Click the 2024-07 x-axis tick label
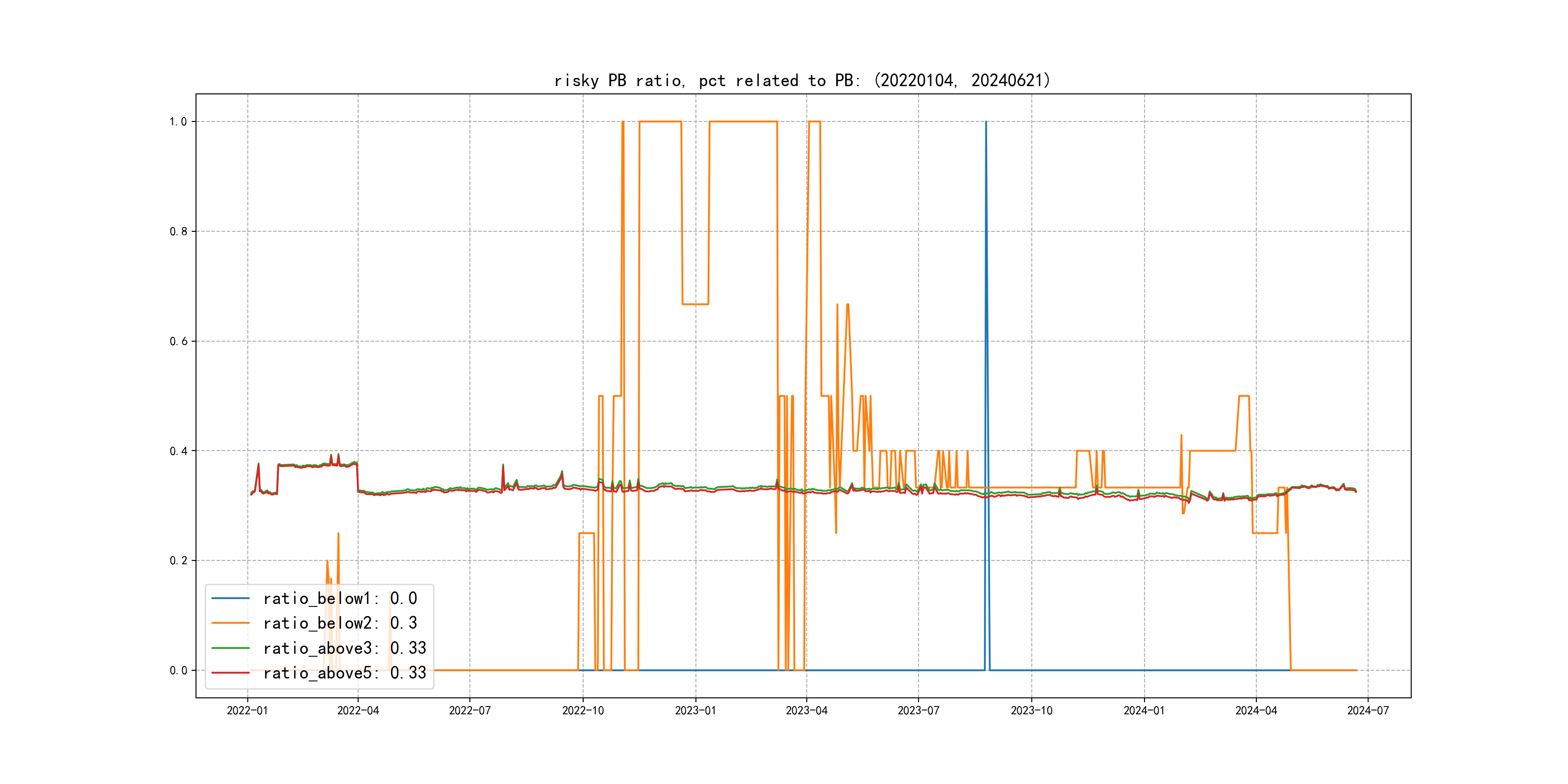The height and width of the screenshot is (784, 1568). pyautogui.click(x=1368, y=710)
